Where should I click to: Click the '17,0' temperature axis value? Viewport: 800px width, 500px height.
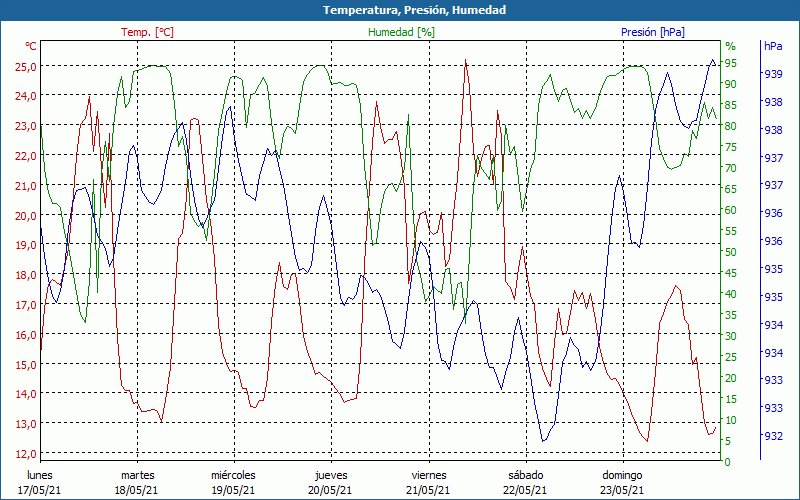[x=26, y=305]
